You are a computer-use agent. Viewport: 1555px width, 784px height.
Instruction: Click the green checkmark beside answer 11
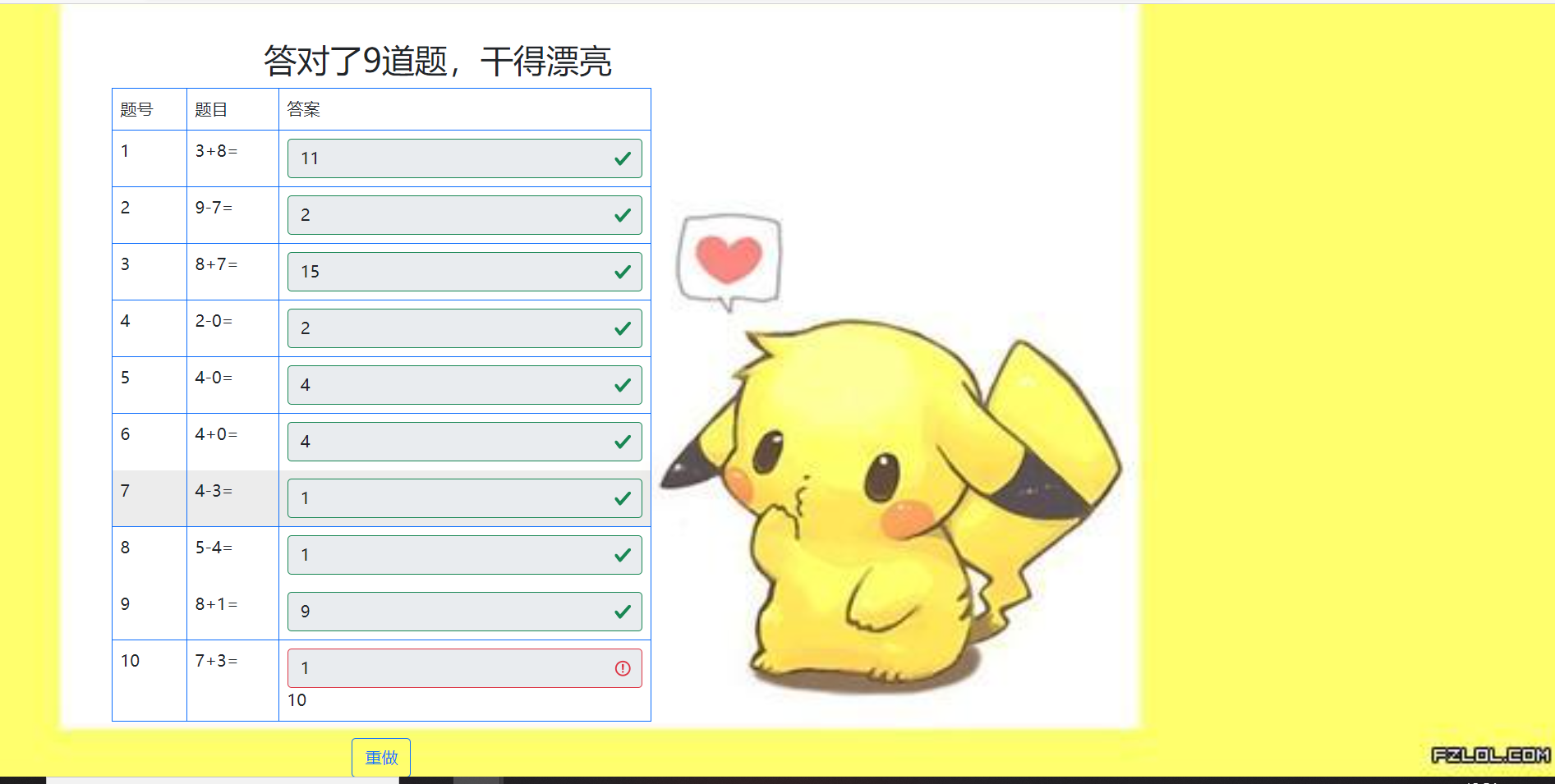(x=623, y=158)
